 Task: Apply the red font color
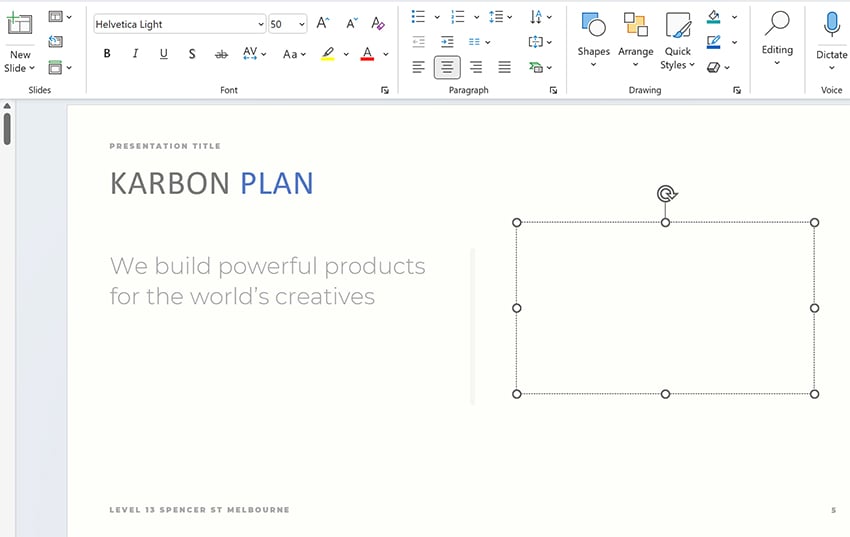click(x=367, y=54)
